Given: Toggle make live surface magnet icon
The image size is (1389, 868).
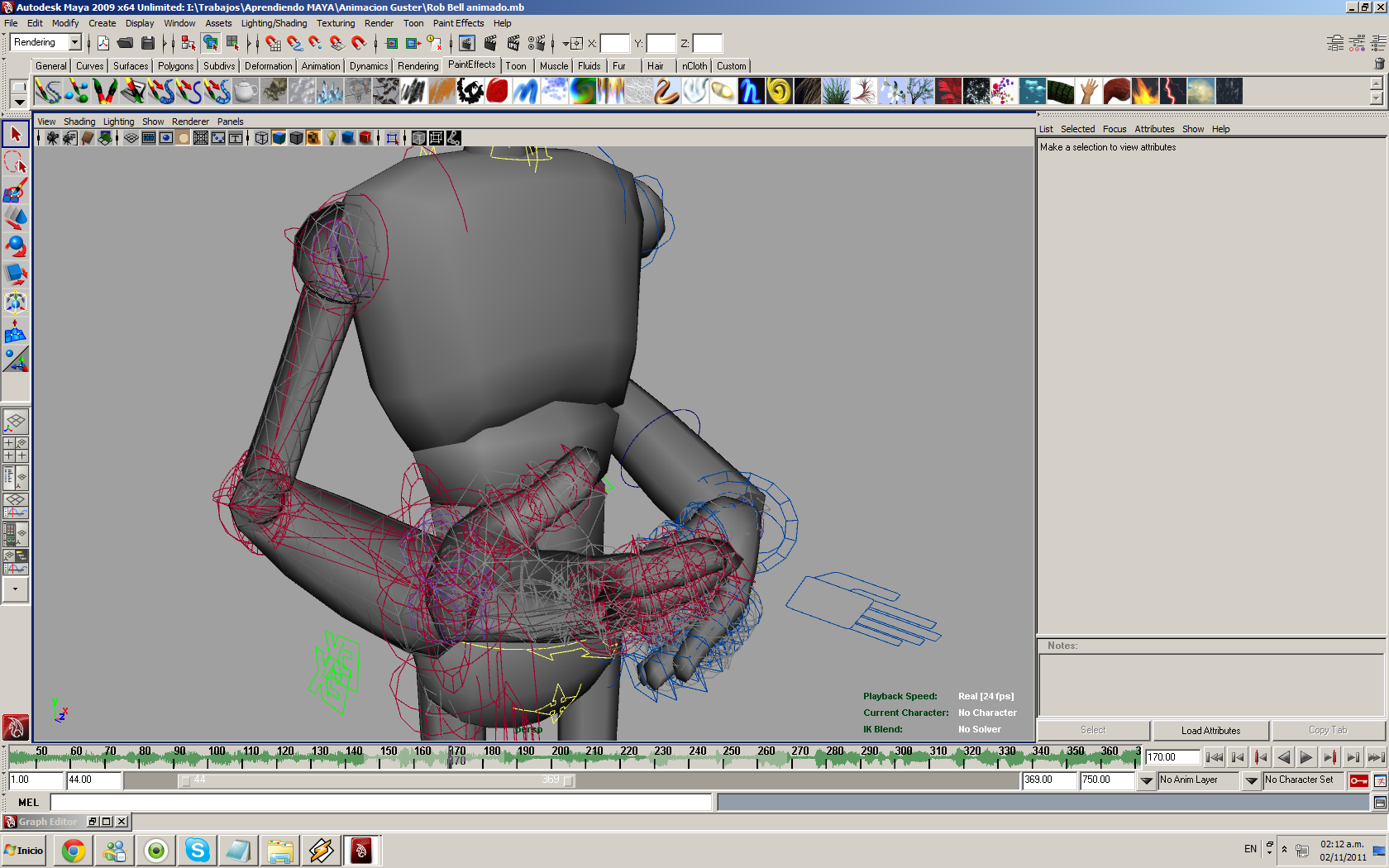Looking at the screenshot, I should (359, 43).
